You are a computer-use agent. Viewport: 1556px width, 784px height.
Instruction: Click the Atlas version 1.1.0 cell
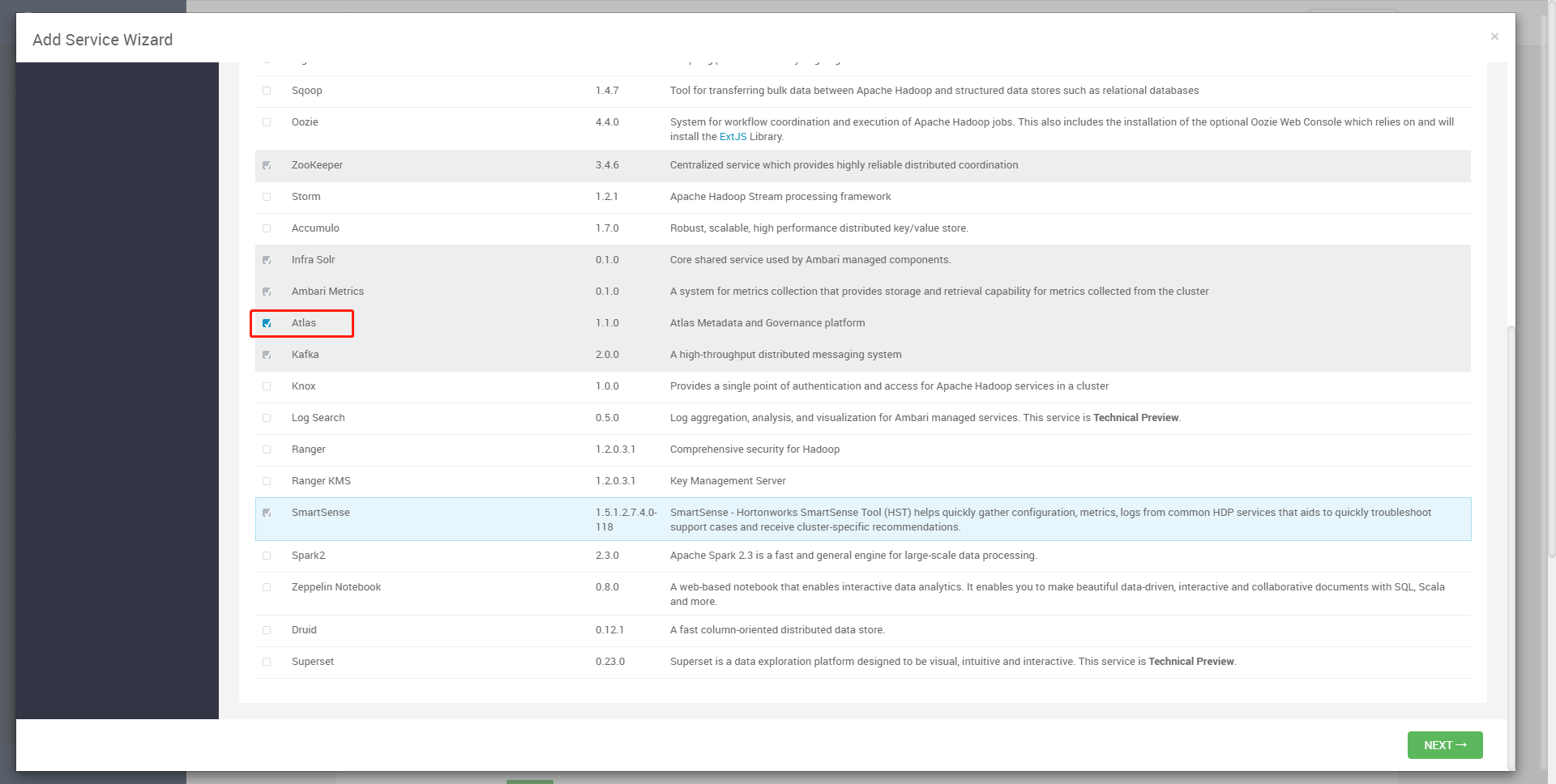tap(607, 323)
